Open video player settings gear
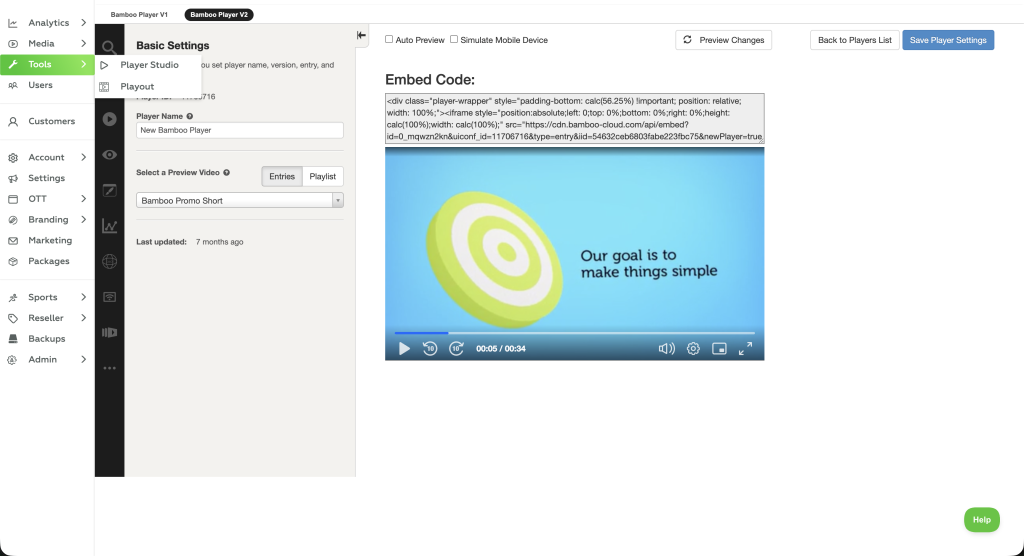1024x556 pixels. [693, 349]
